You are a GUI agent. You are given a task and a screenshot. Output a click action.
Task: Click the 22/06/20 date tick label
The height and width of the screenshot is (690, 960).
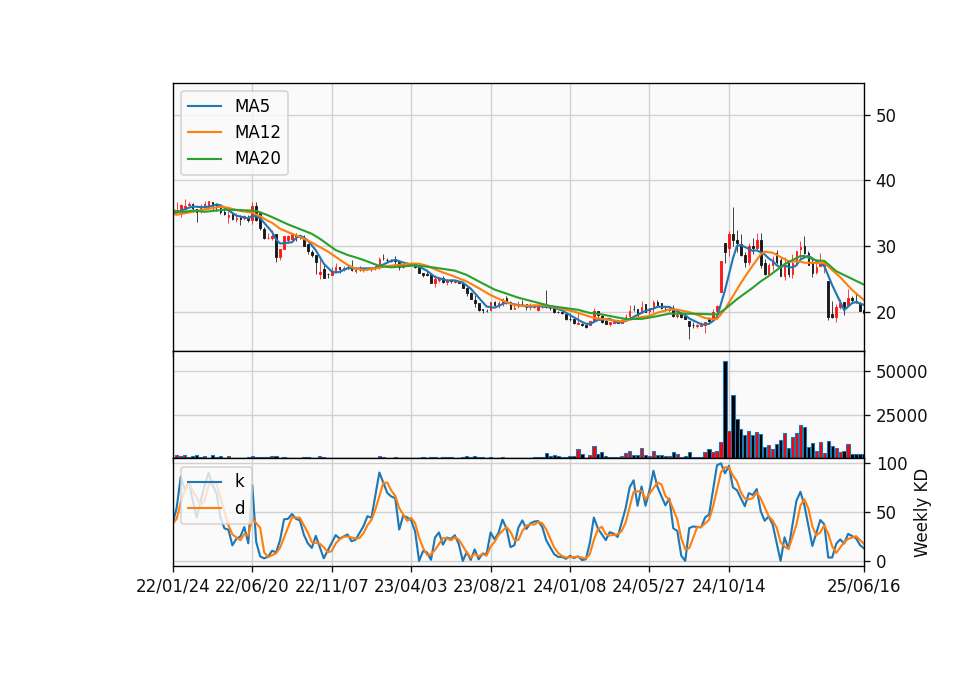tap(252, 586)
